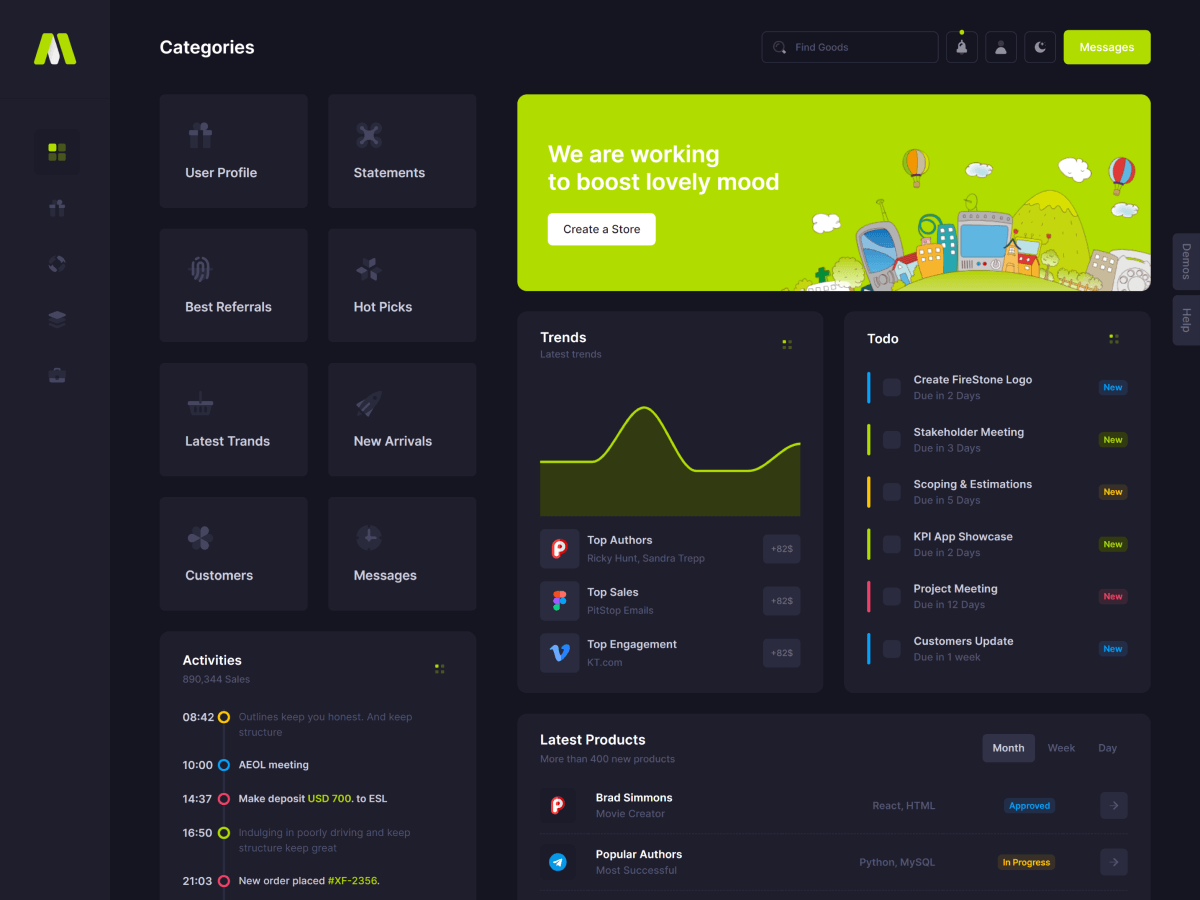This screenshot has height=900, width=1200.
Task: Tick the Stakeholder Meeting todo checkbox
Action: 891,440
